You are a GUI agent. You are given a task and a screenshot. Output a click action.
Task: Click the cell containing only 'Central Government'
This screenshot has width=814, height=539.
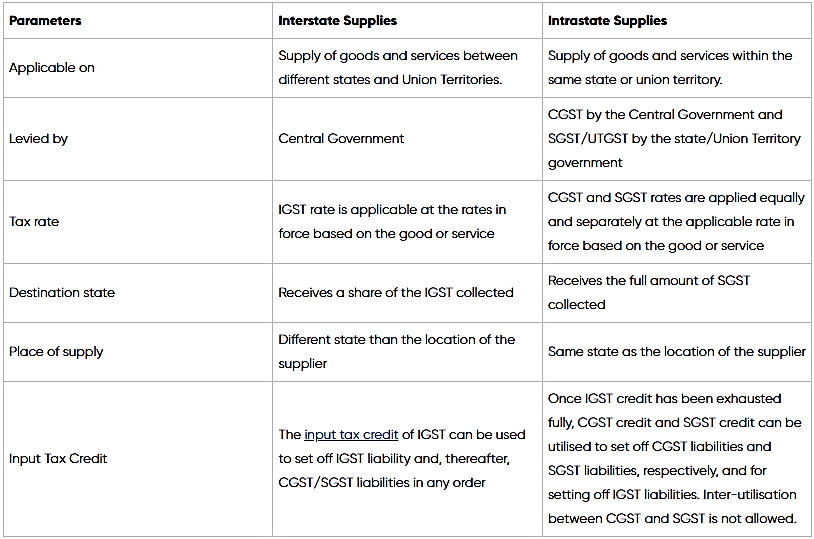click(x=341, y=139)
